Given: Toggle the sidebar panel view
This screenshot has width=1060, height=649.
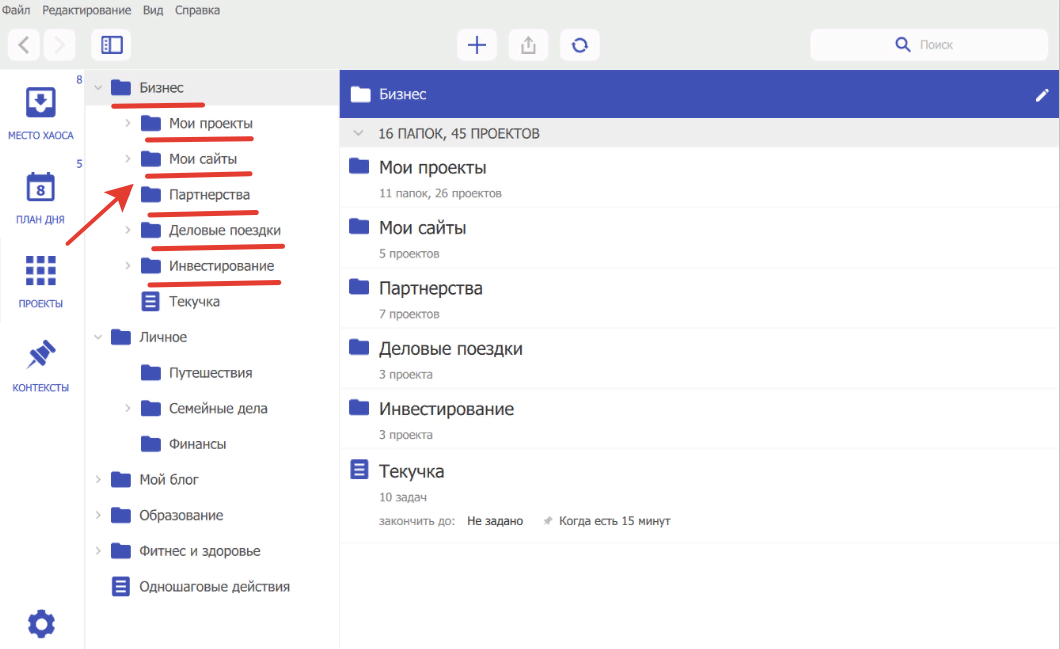Looking at the screenshot, I should click(110, 44).
